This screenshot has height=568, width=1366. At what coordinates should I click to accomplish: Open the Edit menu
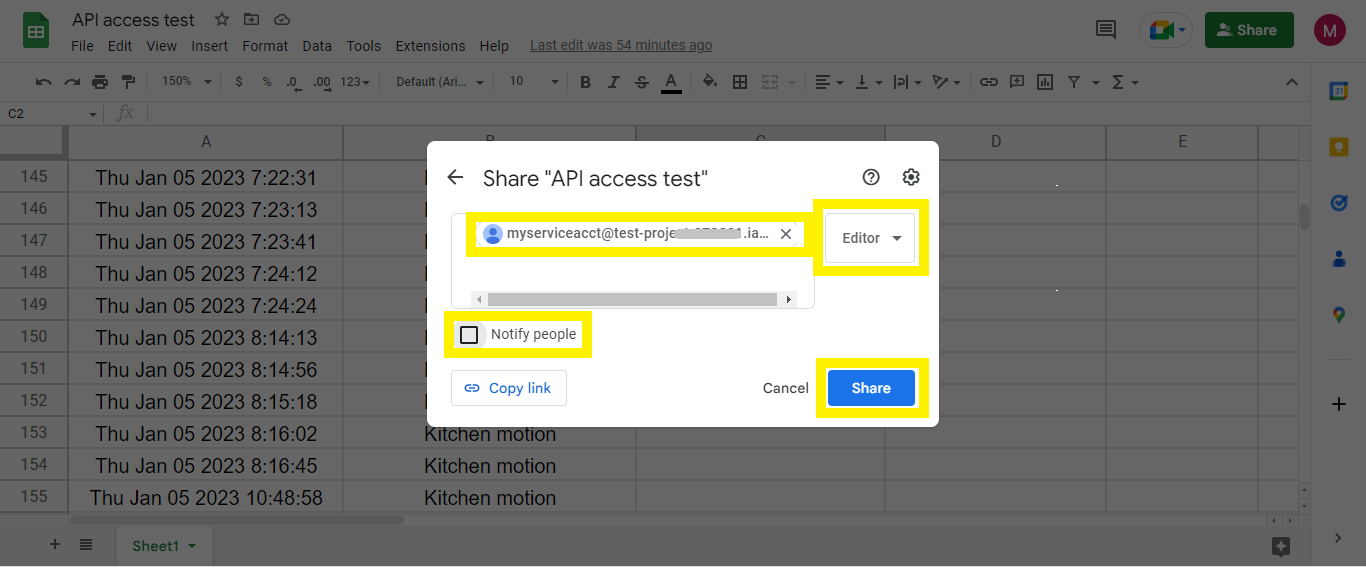coord(120,46)
